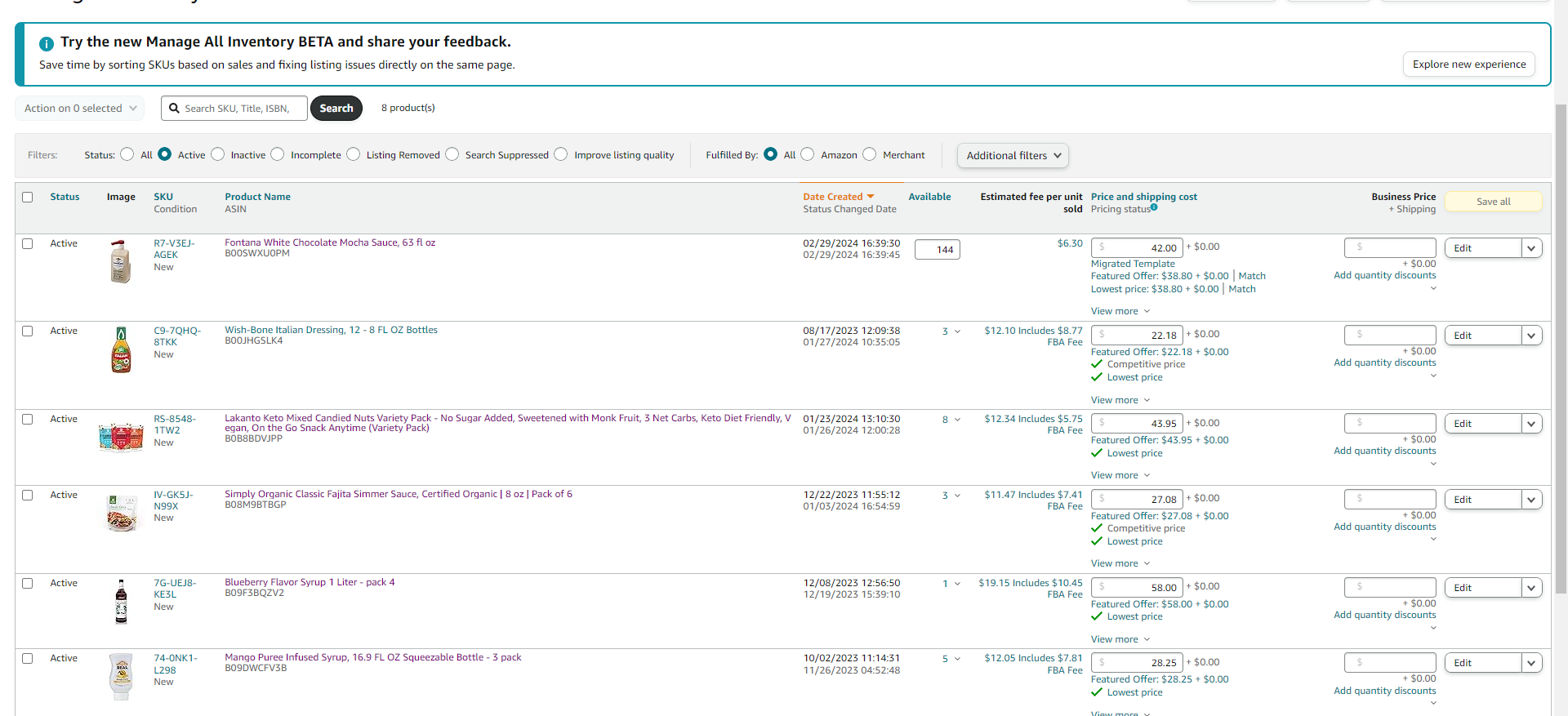Select the Active status filter
Screen dimensions: 1568x716
[x=165, y=154]
